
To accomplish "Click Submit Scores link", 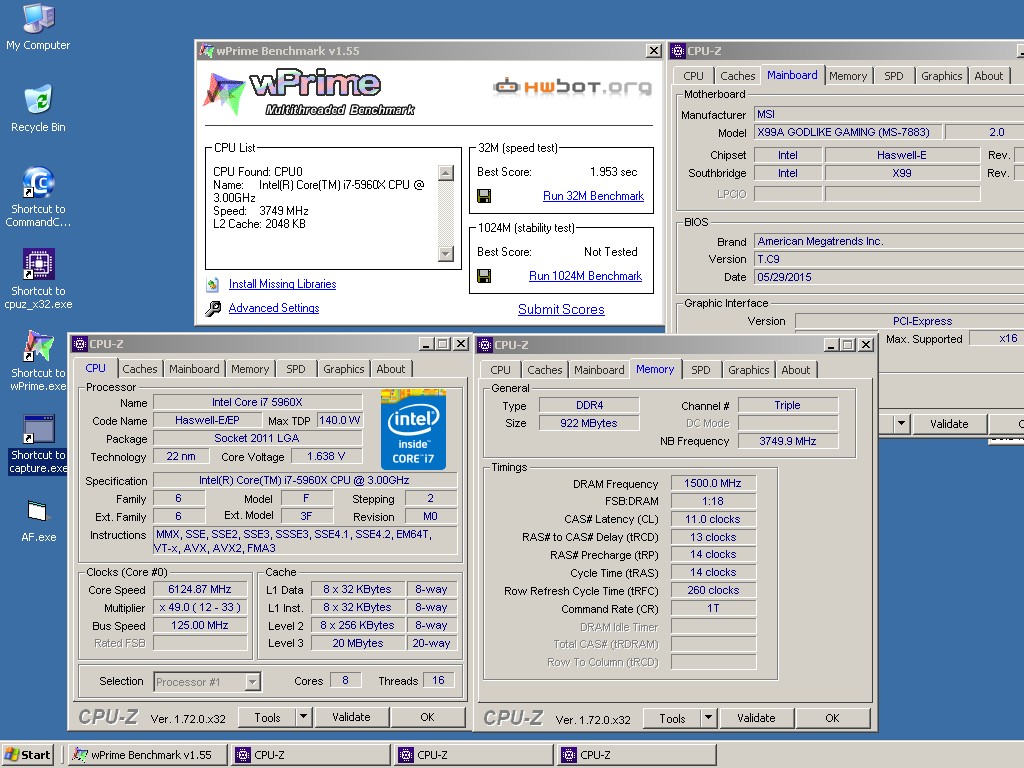I will 561,310.
